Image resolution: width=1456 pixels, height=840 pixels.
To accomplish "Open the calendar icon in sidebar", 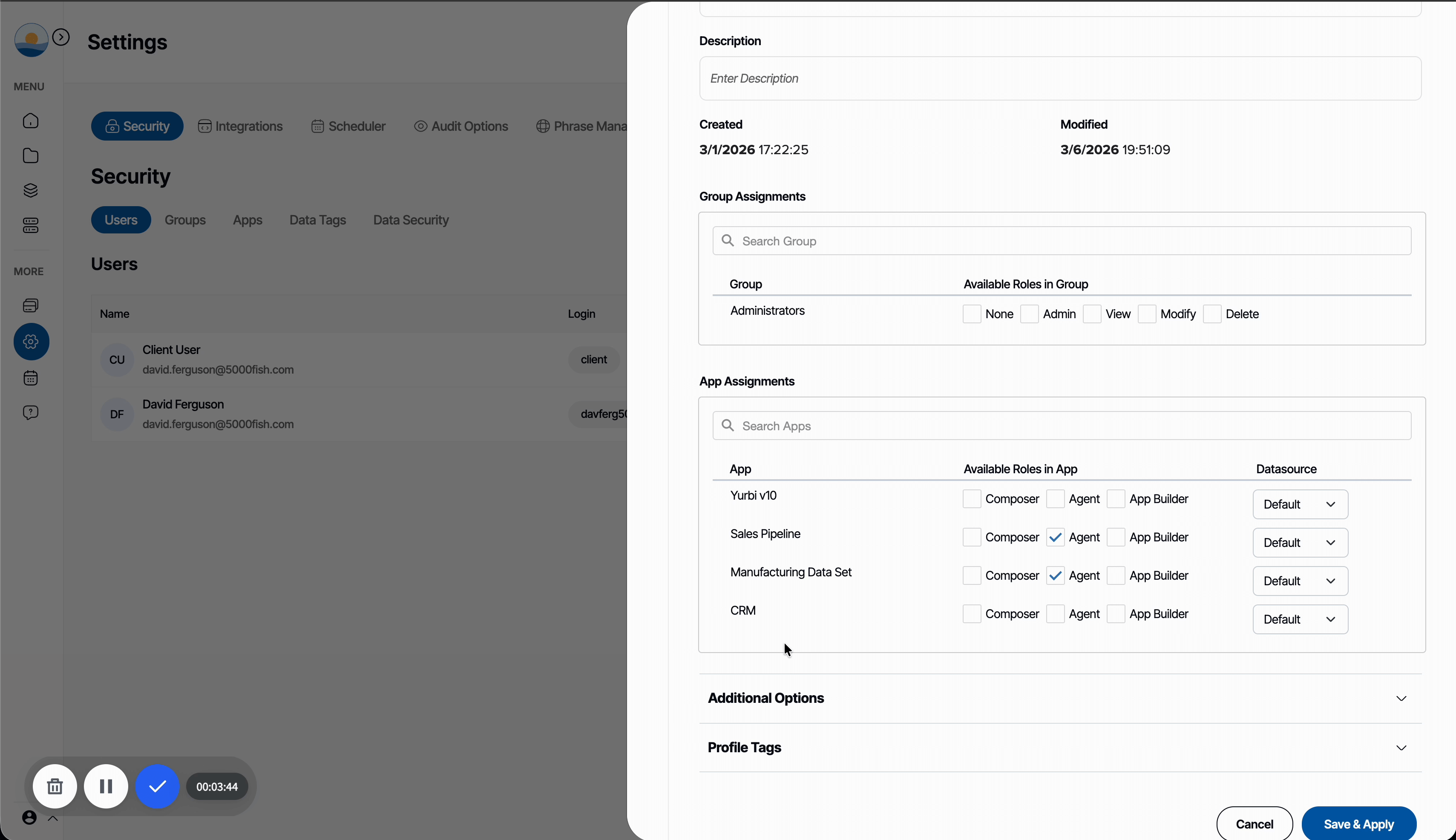I will [31, 378].
